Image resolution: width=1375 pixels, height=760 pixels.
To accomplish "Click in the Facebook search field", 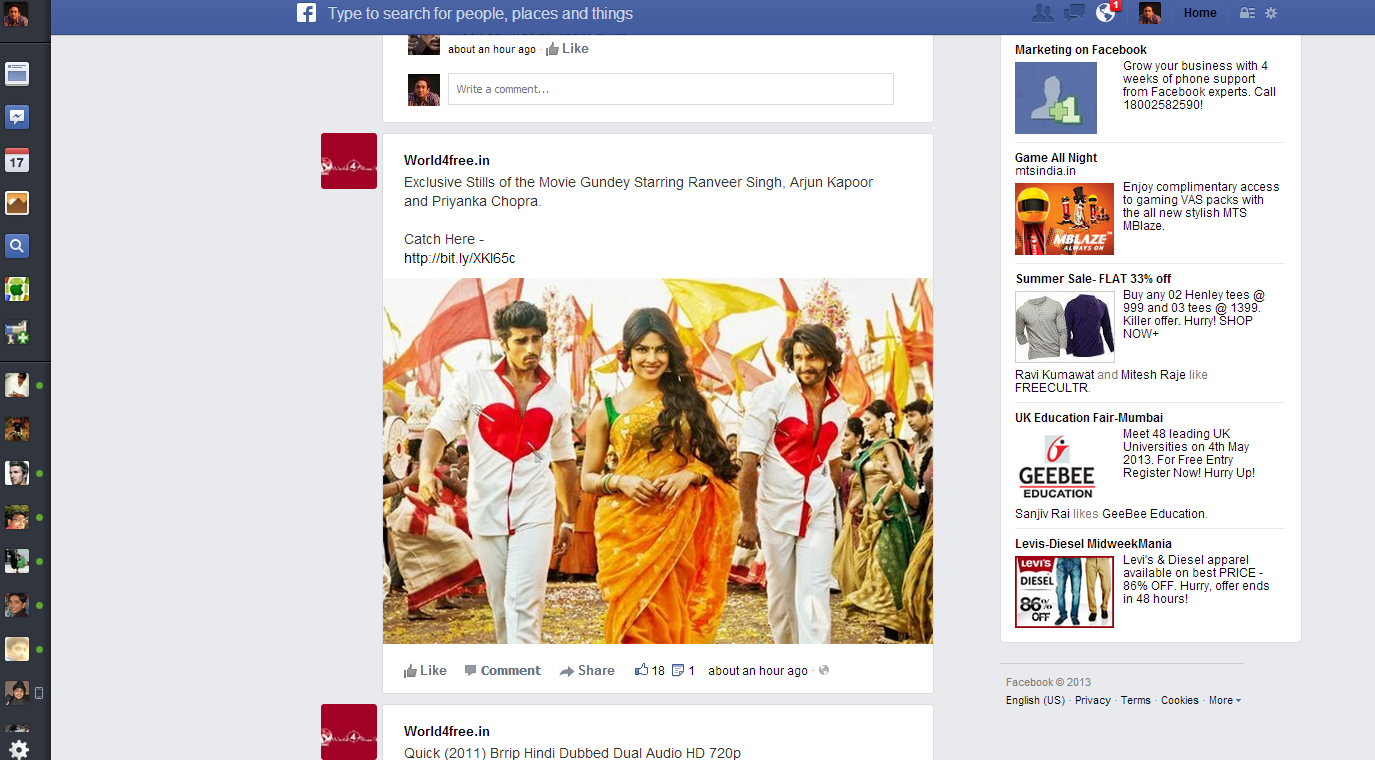I will coord(480,14).
